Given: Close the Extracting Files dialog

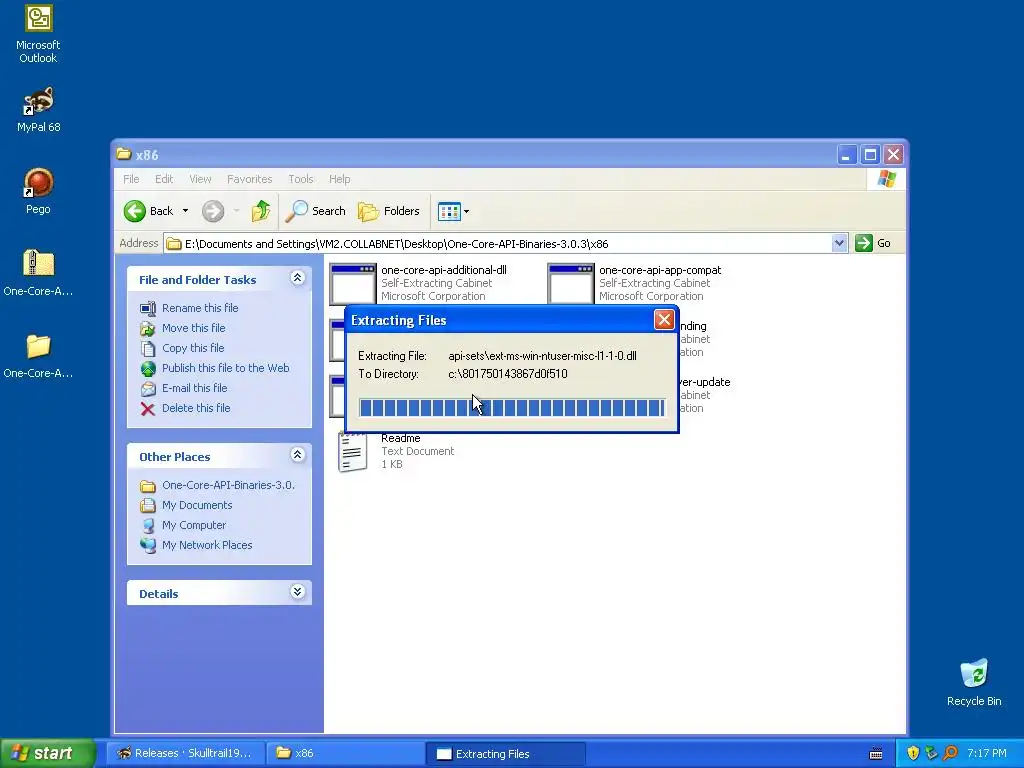Looking at the screenshot, I should coord(664,319).
